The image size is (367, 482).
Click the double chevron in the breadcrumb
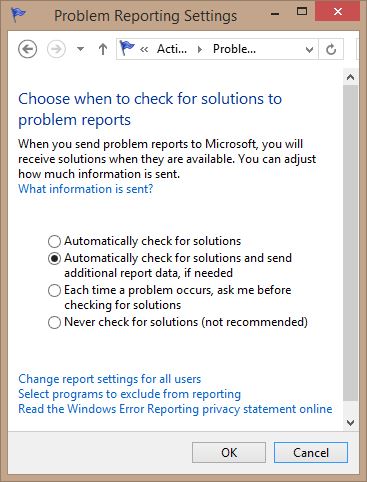click(144, 50)
